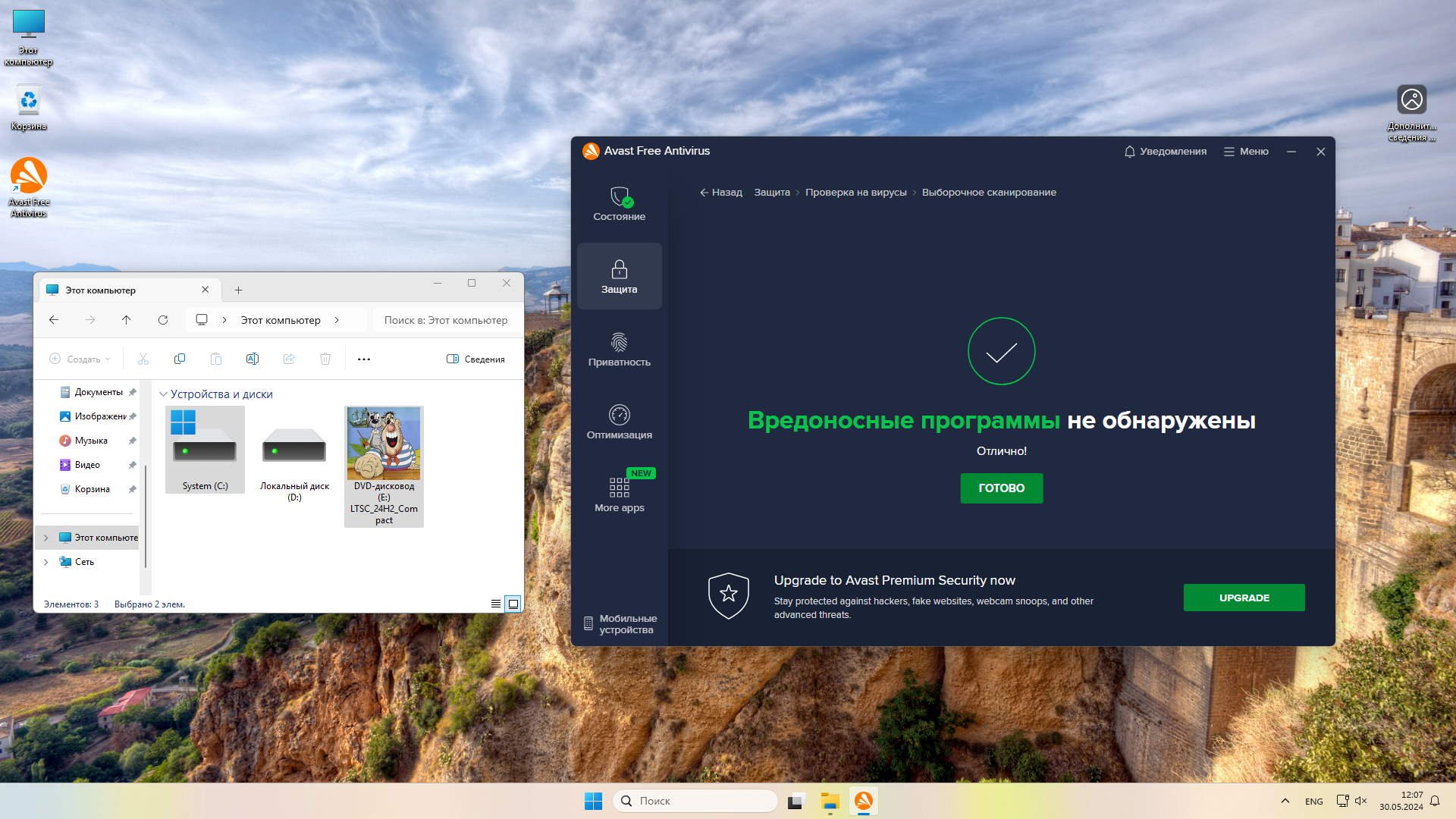
Task: Select the Защита lock icon
Action: [x=619, y=269]
